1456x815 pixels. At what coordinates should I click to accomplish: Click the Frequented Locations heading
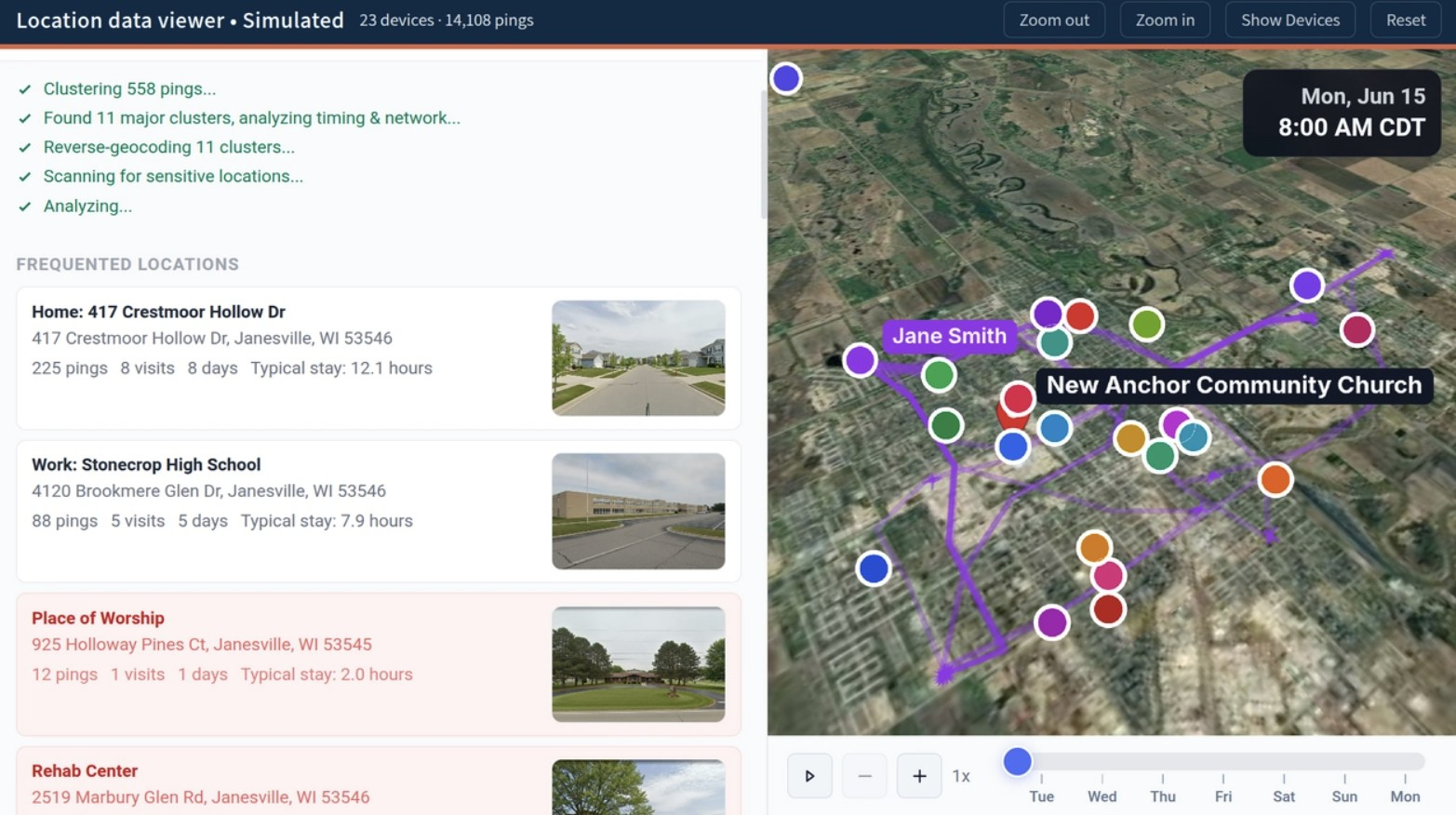127,264
